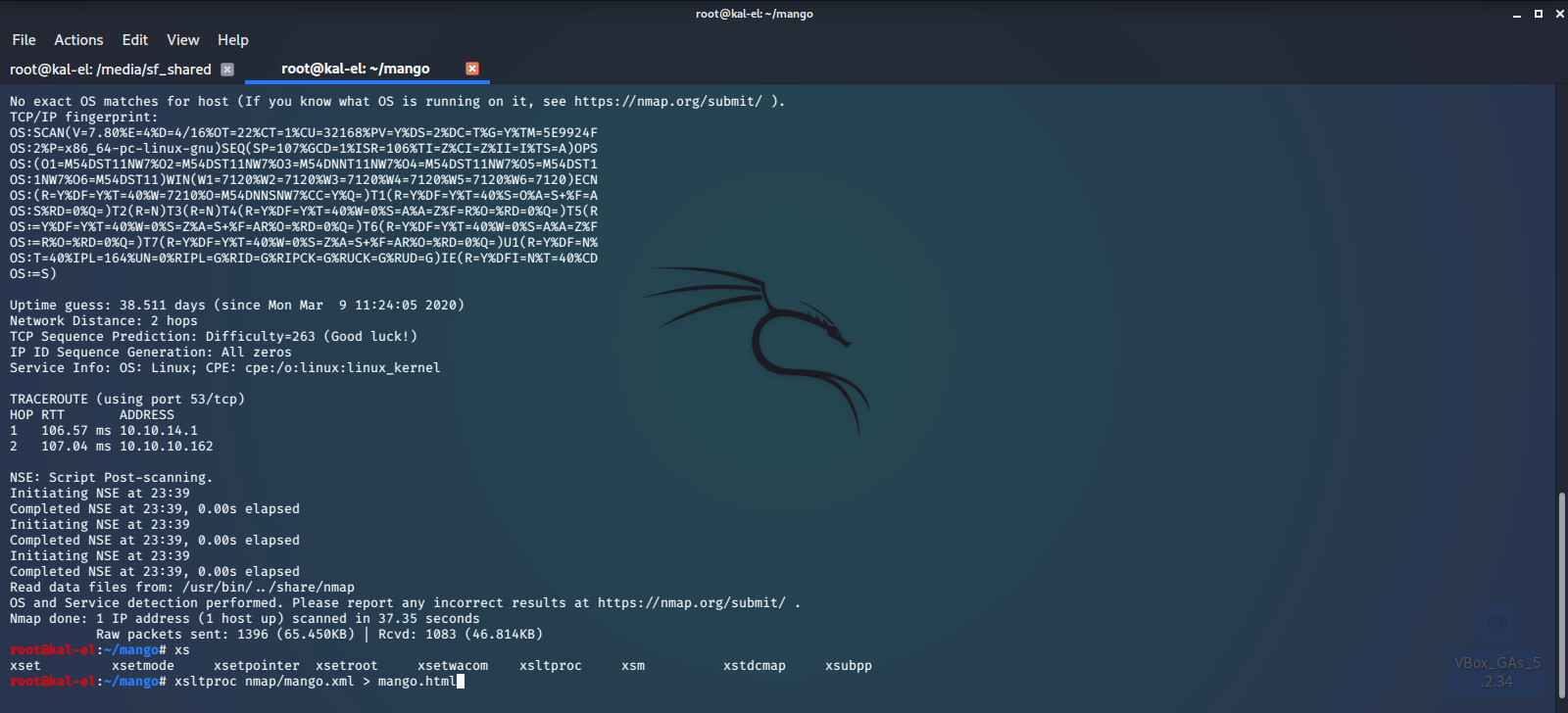Click the 'TRACEROUTE (using port 53/tcp)' line
This screenshot has width=1568, height=713.
[127, 399]
